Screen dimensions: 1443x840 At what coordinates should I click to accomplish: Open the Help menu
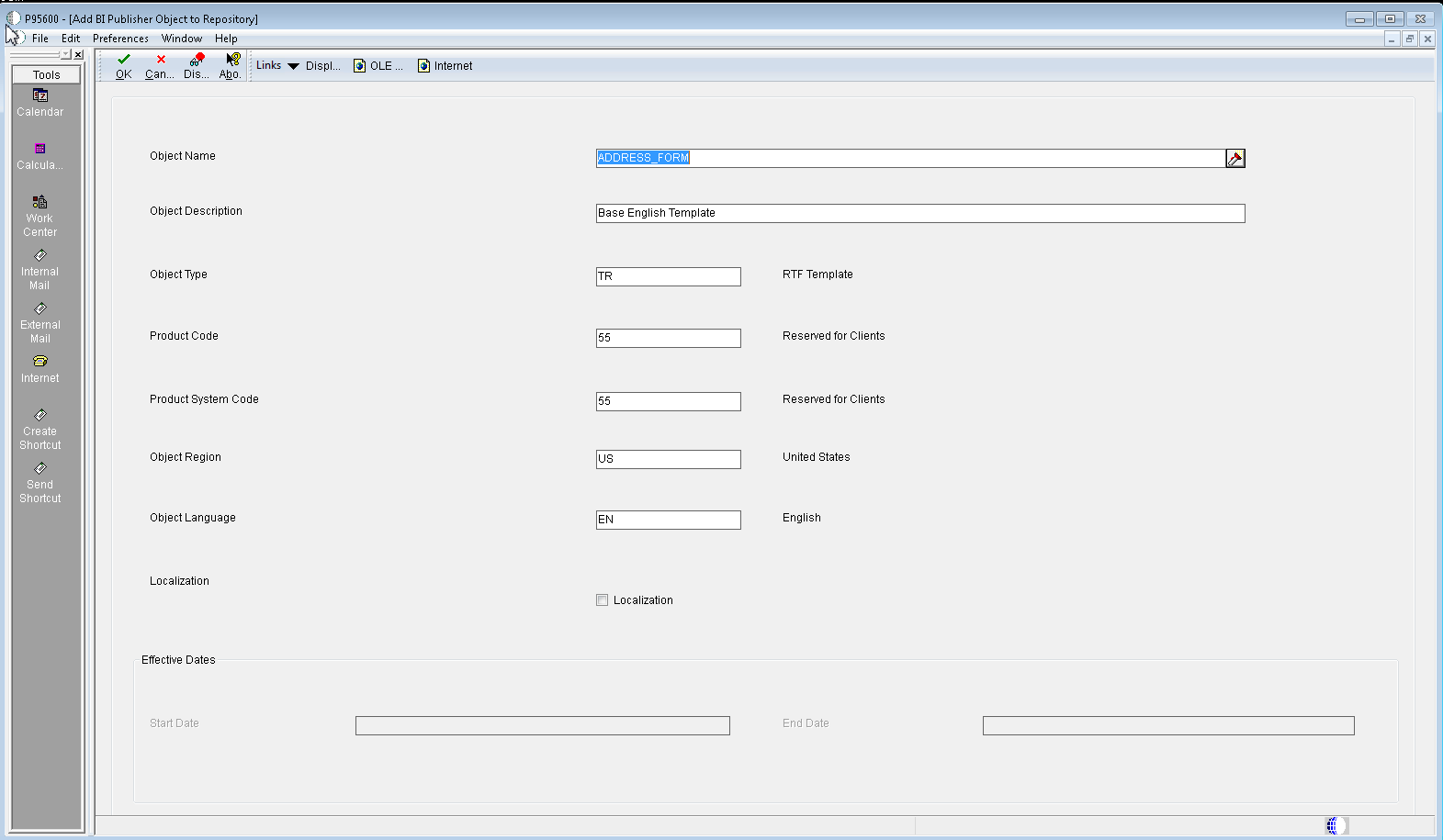click(226, 39)
